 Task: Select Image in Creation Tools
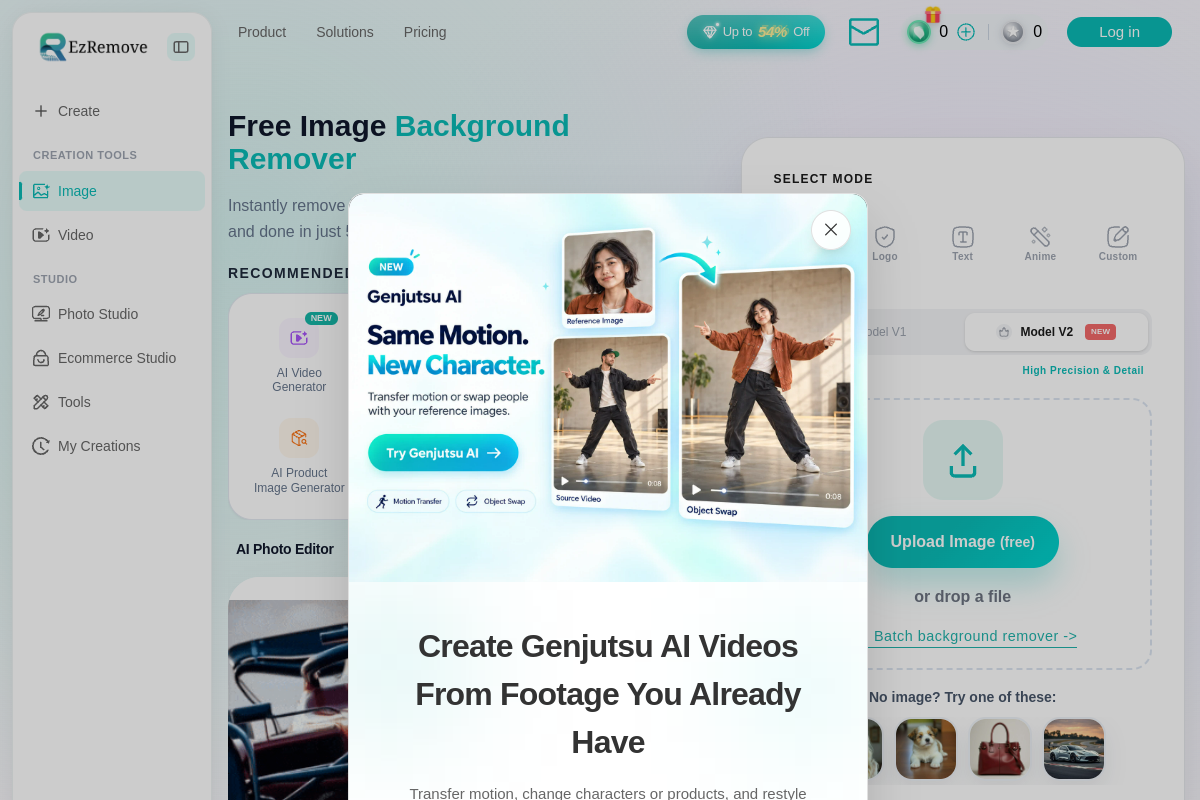112,191
